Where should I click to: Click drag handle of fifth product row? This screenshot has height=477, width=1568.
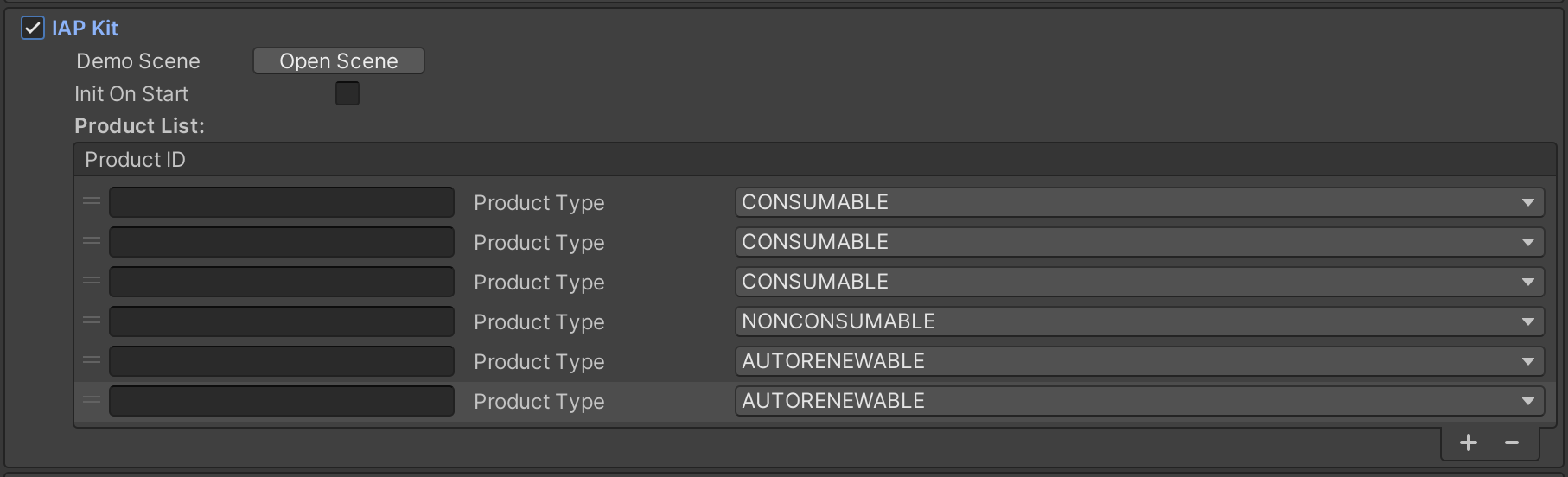tap(92, 360)
